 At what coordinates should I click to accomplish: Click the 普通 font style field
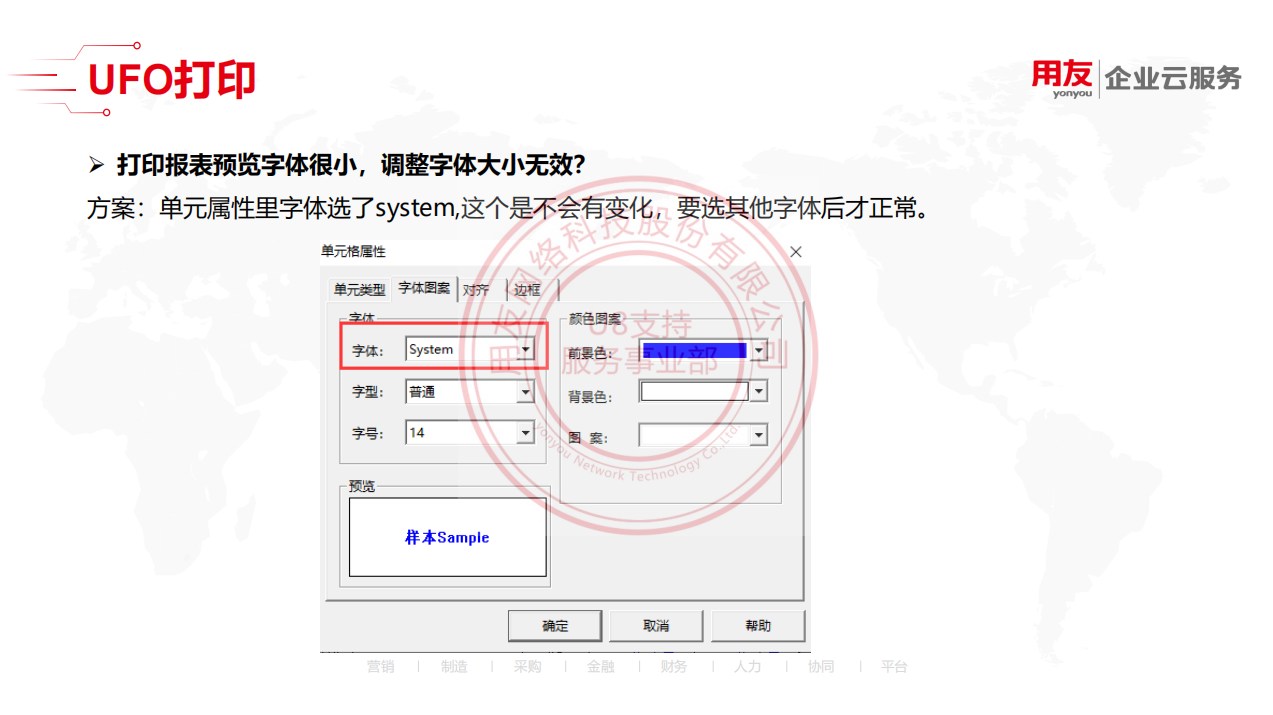click(x=461, y=392)
